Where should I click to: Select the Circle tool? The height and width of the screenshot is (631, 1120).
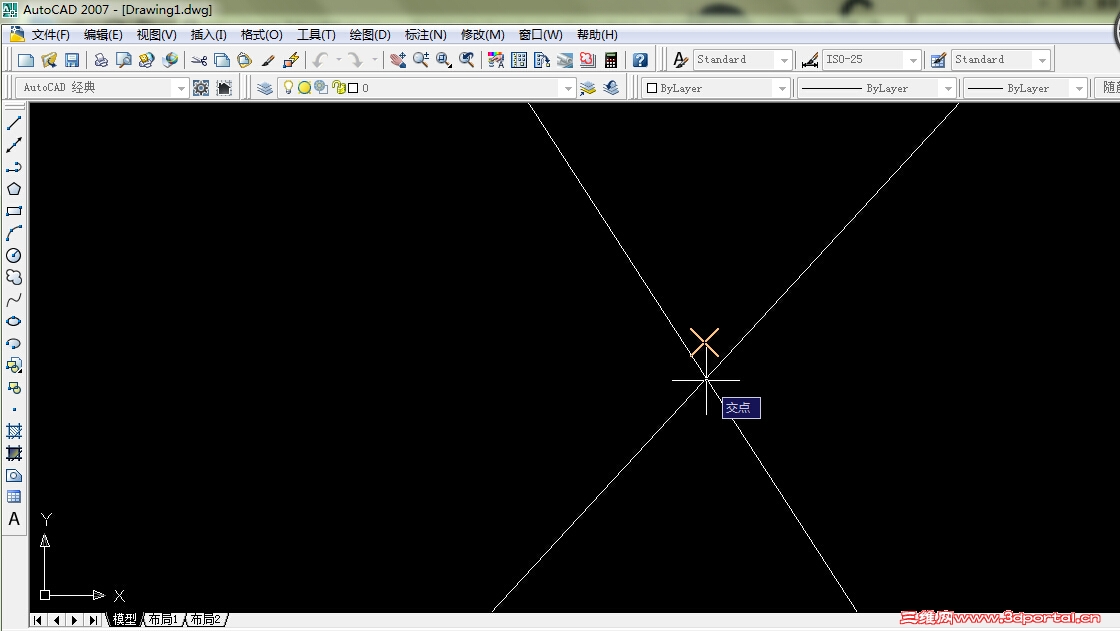(14, 255)
